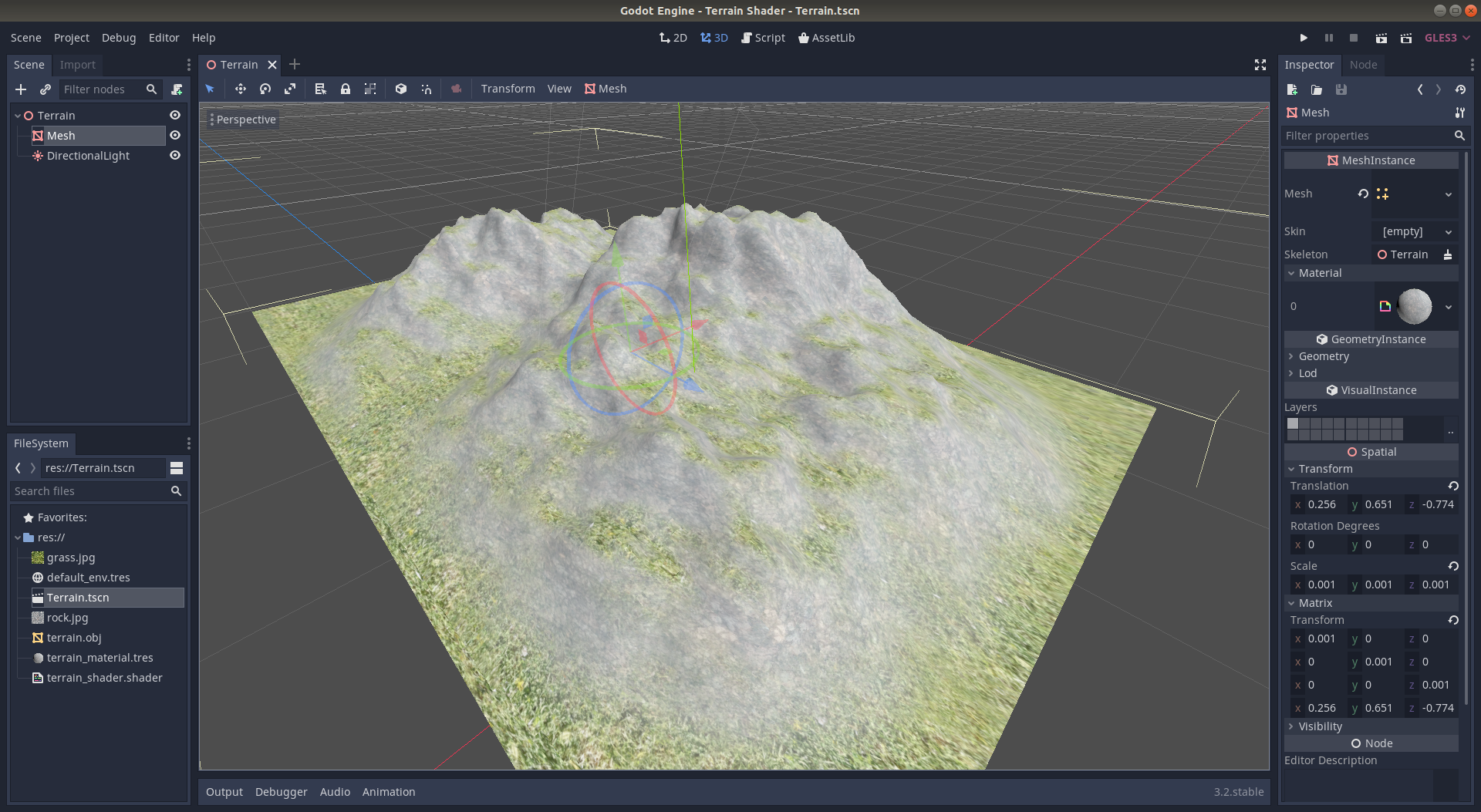Collapse the Terrain root node
Viewport: 1481px width, 812px height.
(x=18, y=116)
